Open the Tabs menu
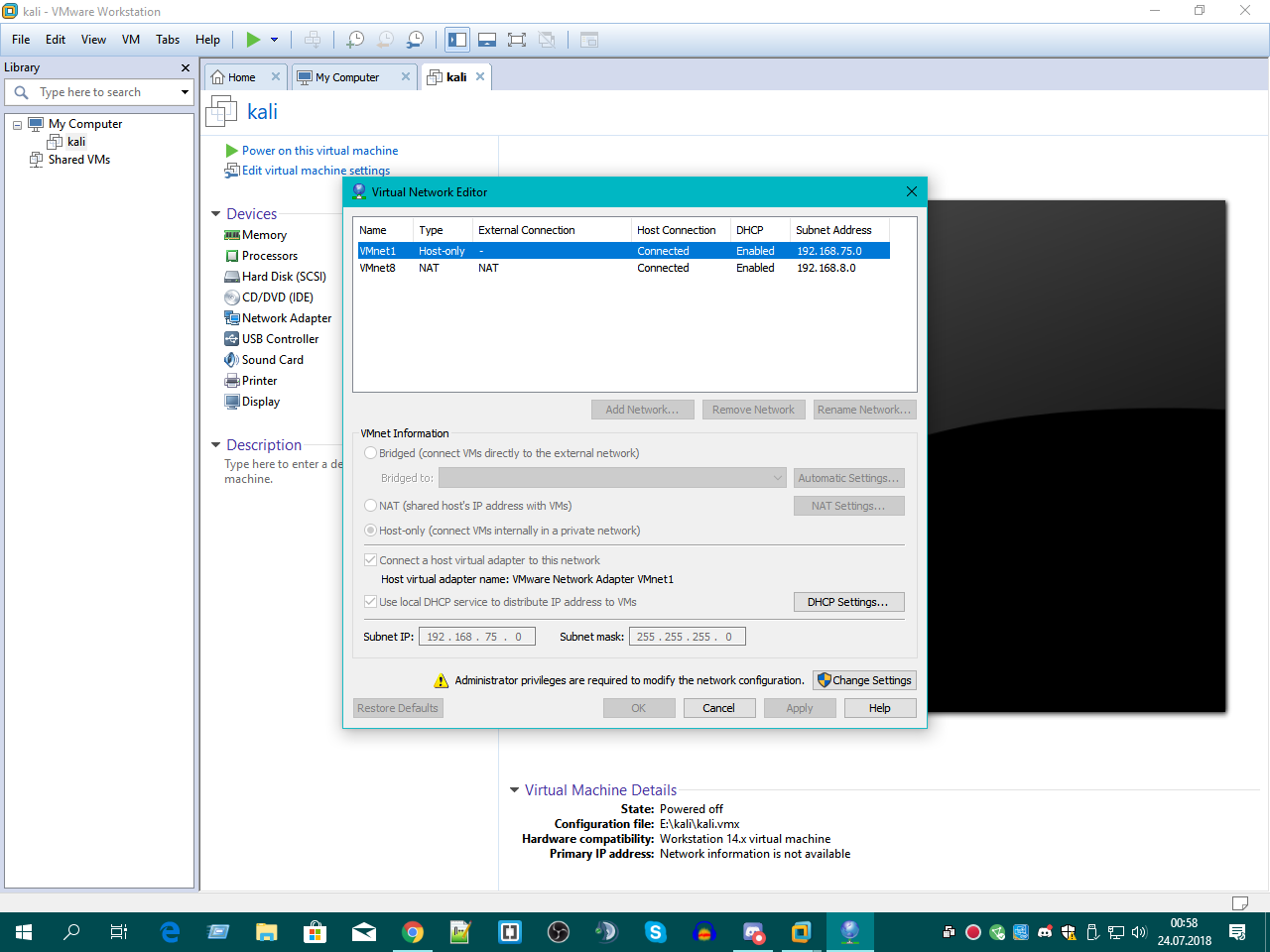1270x952 pixels. point(168,40)
